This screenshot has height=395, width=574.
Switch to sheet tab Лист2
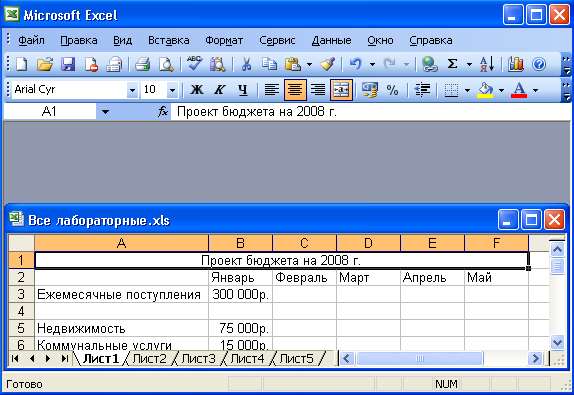click(149, 359)
